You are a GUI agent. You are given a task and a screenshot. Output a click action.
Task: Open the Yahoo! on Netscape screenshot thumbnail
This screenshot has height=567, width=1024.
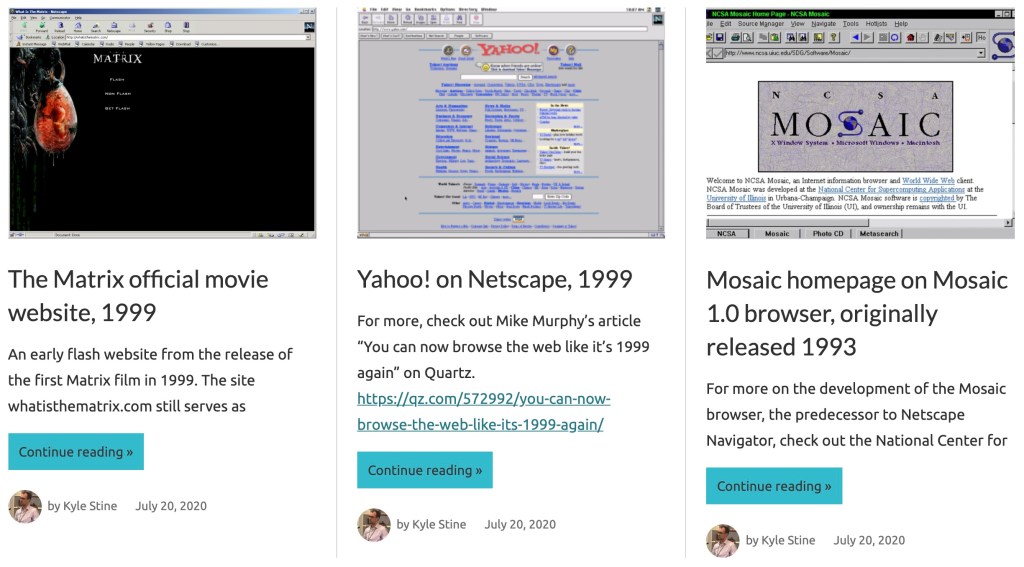510,123
